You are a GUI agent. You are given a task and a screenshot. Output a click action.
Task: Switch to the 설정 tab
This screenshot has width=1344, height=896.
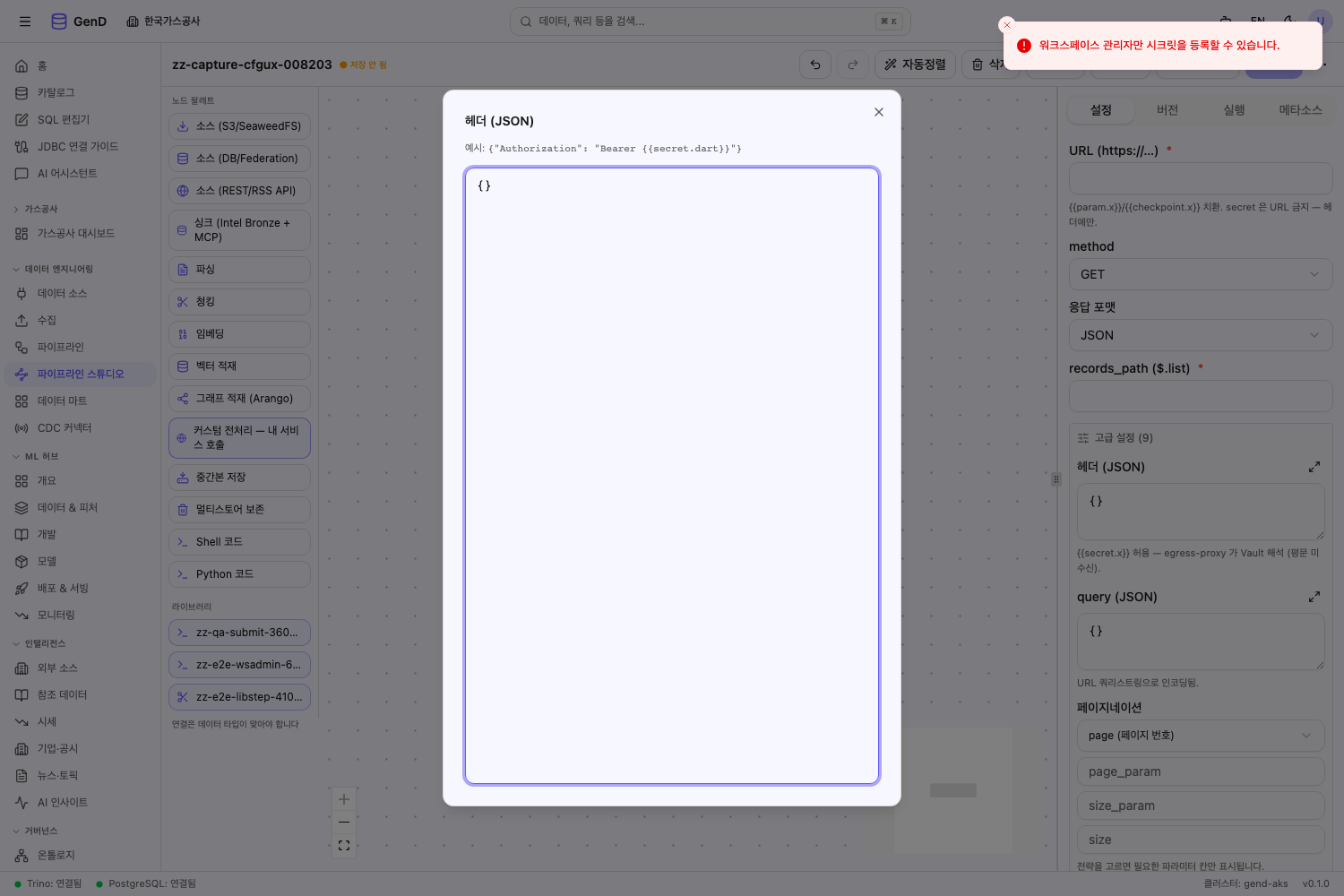(1101, 110)
